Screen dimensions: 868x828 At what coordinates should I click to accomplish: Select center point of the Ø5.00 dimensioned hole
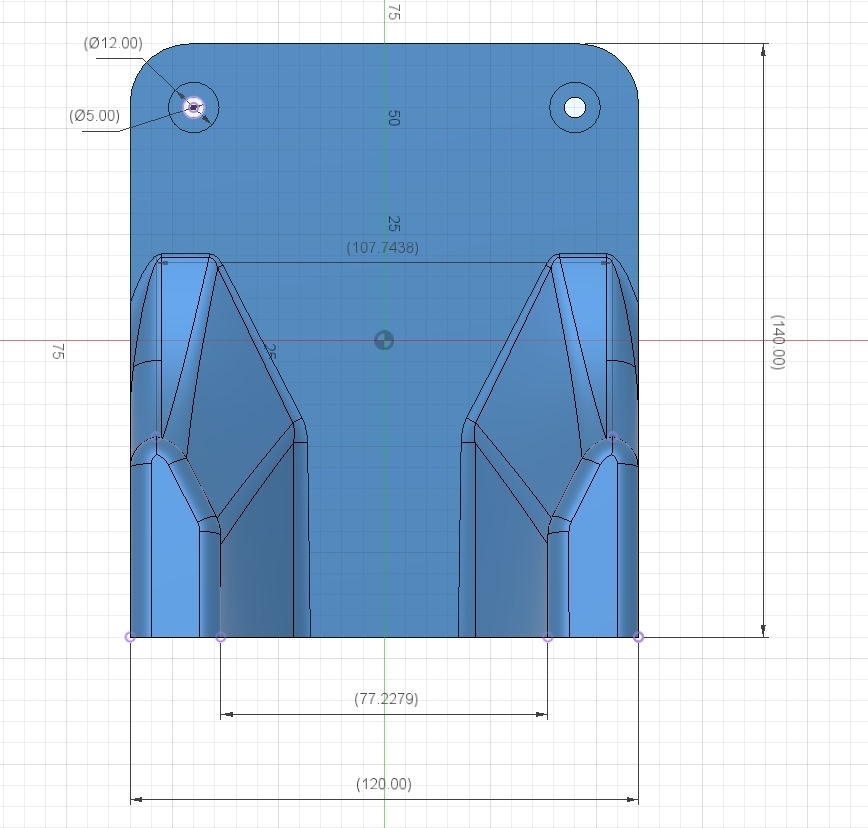tap(193, 107)
